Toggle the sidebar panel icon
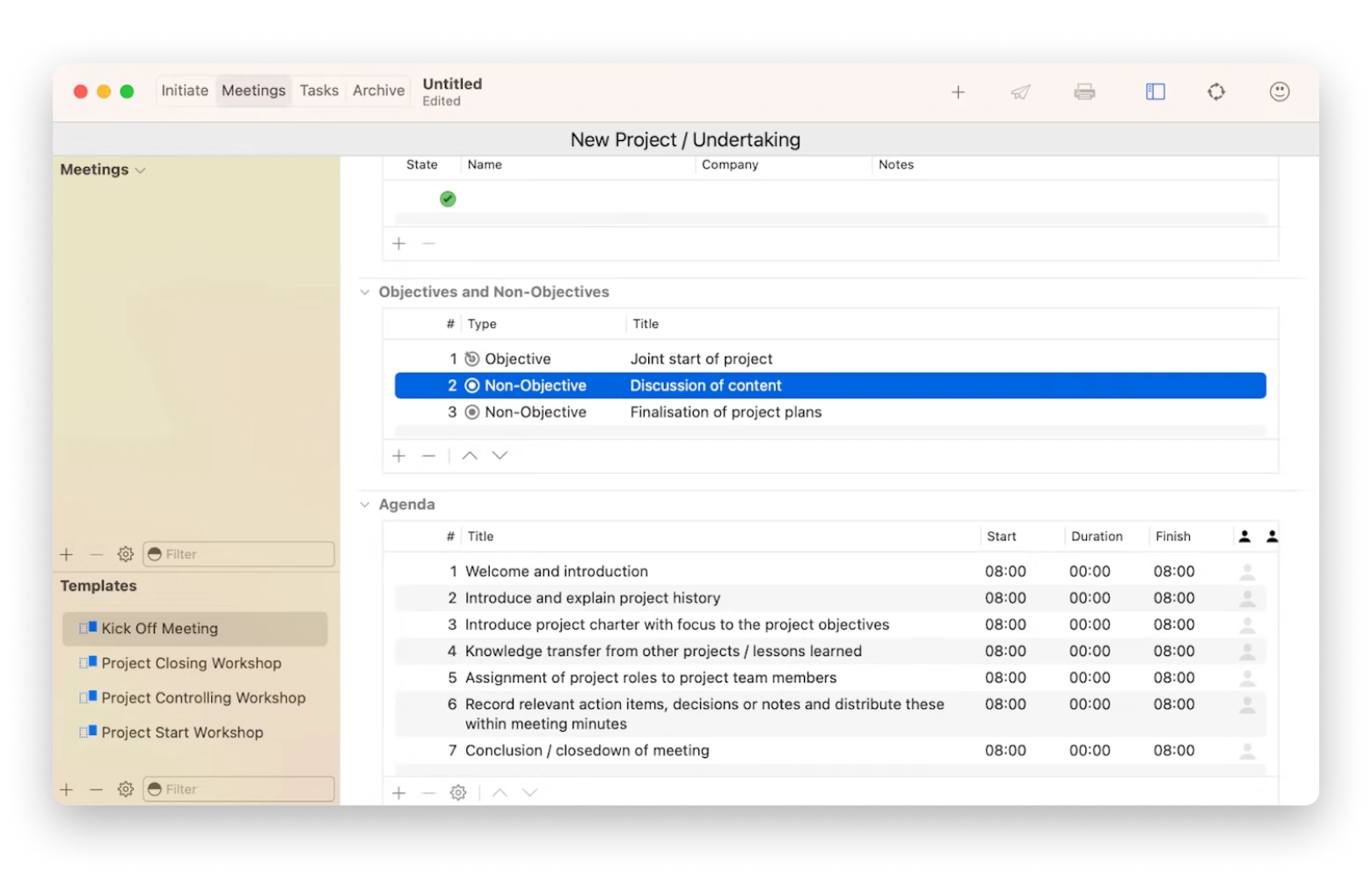 tap(1155, 91)
